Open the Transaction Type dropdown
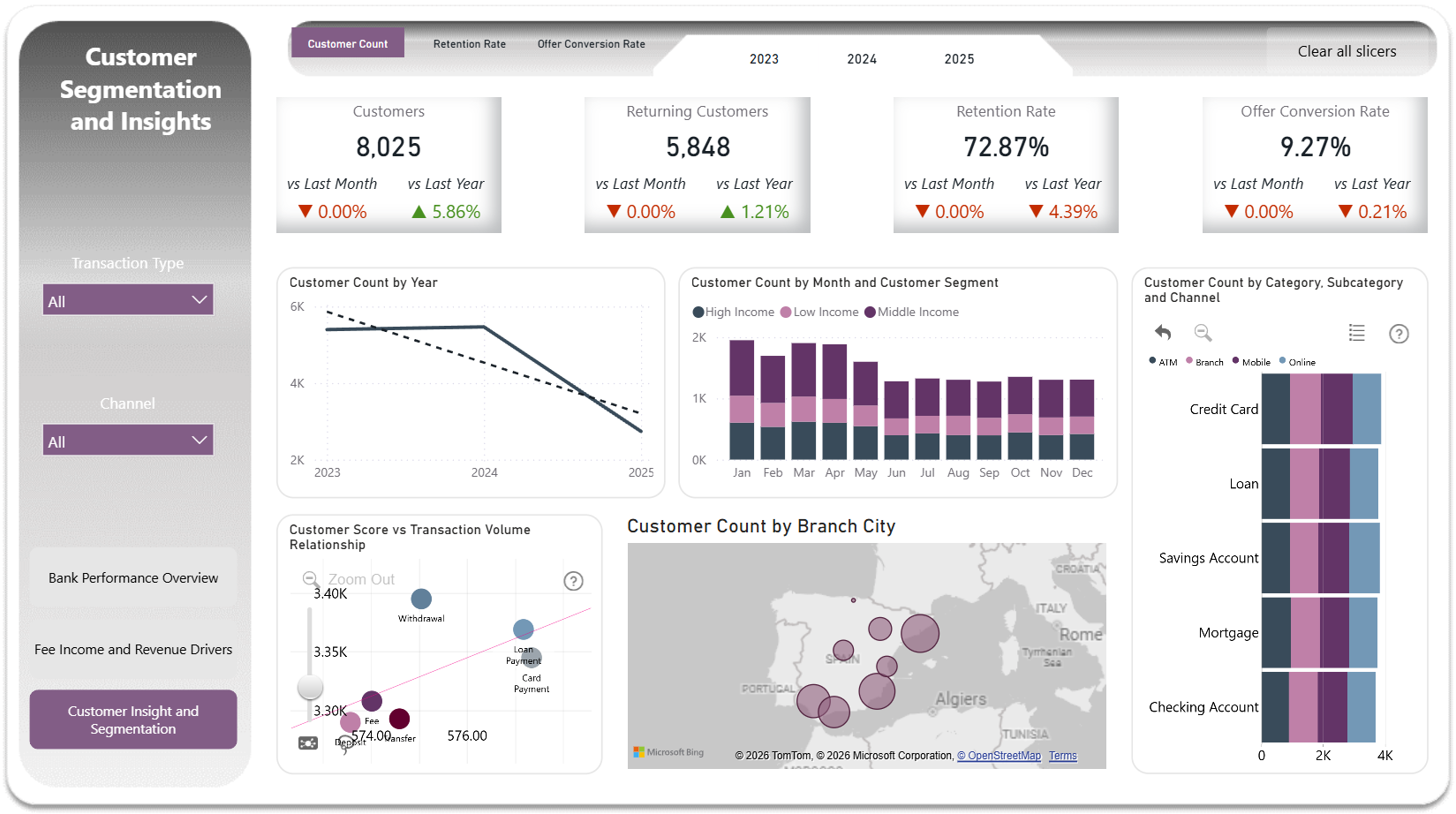This screenshot has height=814, width=1456. (128, 300)
